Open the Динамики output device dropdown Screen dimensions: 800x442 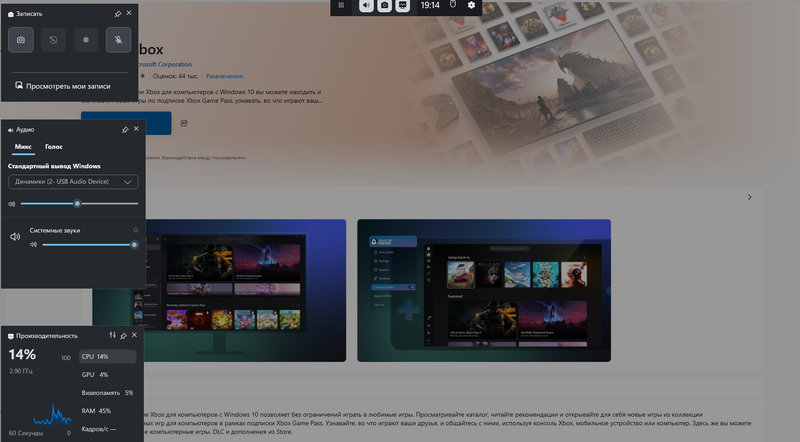(x=73, y=182)
